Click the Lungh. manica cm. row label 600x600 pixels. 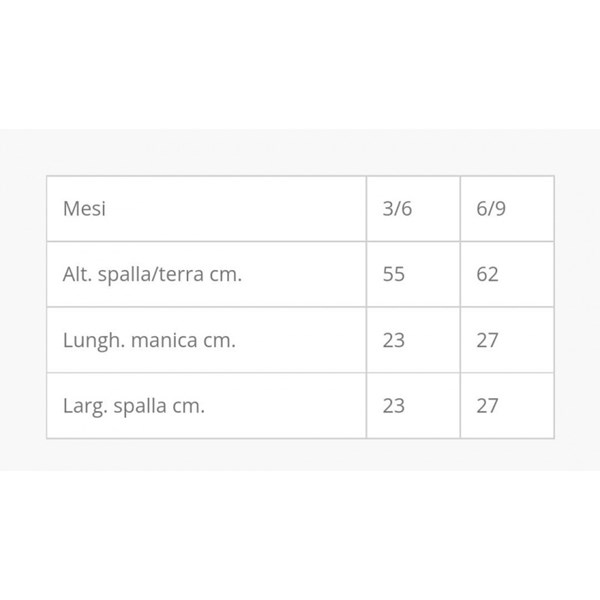pyautogui.click(x=149, y=340)
